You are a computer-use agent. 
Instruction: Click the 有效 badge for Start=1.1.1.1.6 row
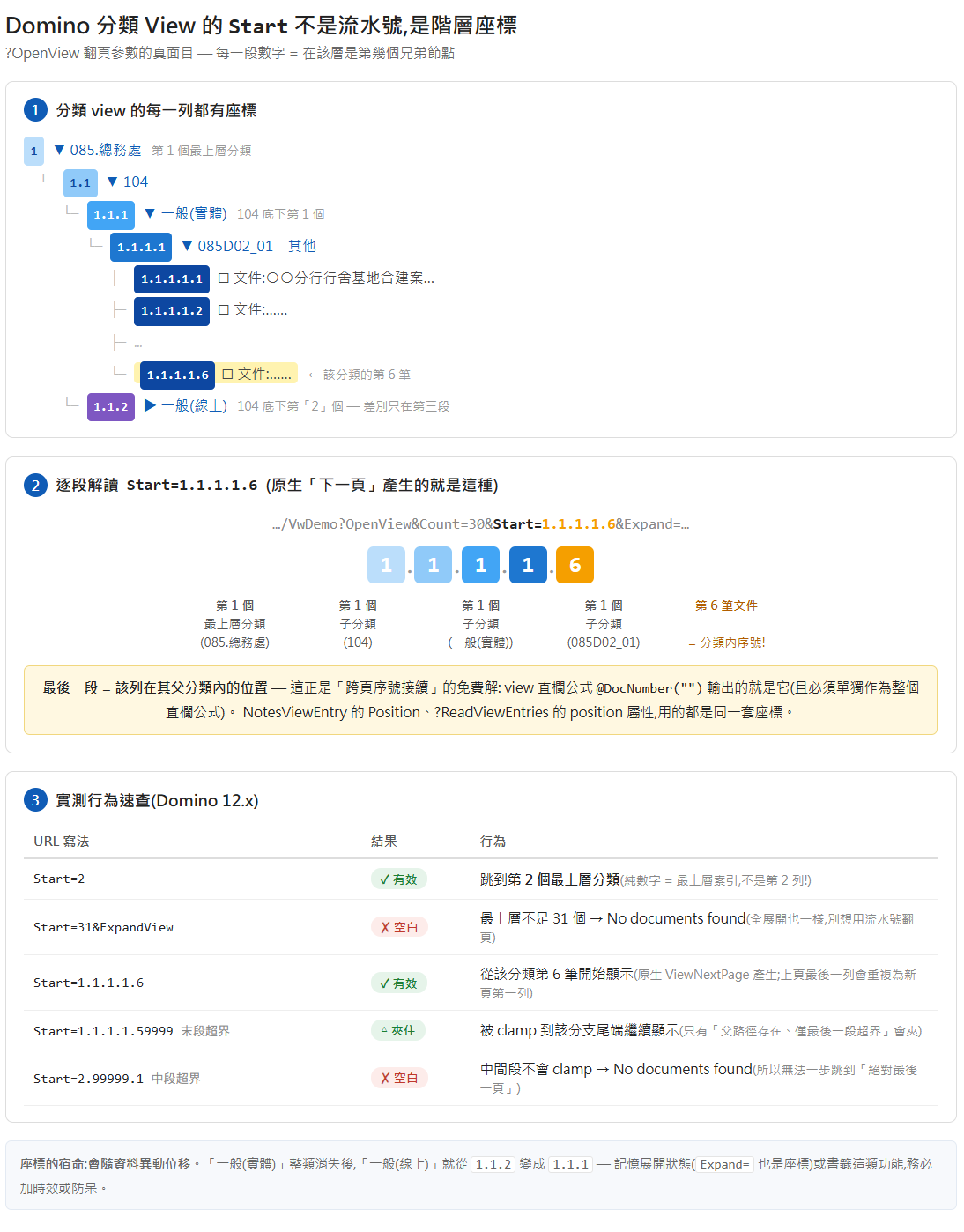399,983
